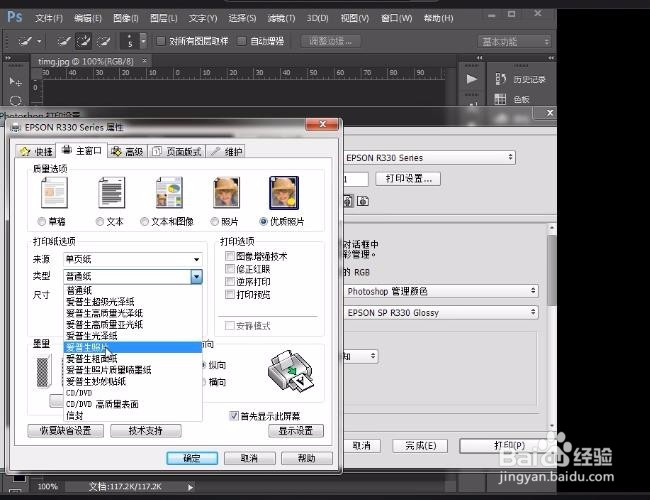
Task: Switch to the 维护 (Maintenance) tab
Action: coord(226,151)
